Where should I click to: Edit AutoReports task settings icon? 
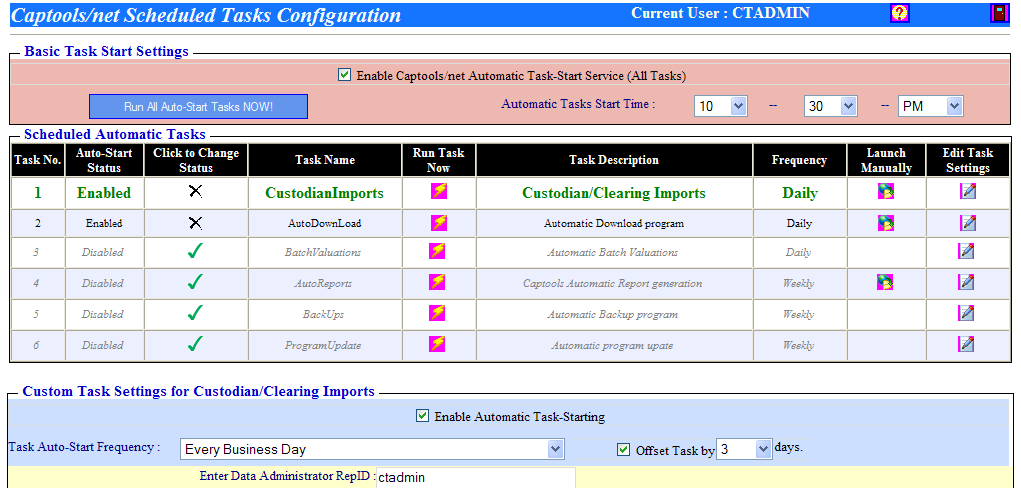(967, 282)
